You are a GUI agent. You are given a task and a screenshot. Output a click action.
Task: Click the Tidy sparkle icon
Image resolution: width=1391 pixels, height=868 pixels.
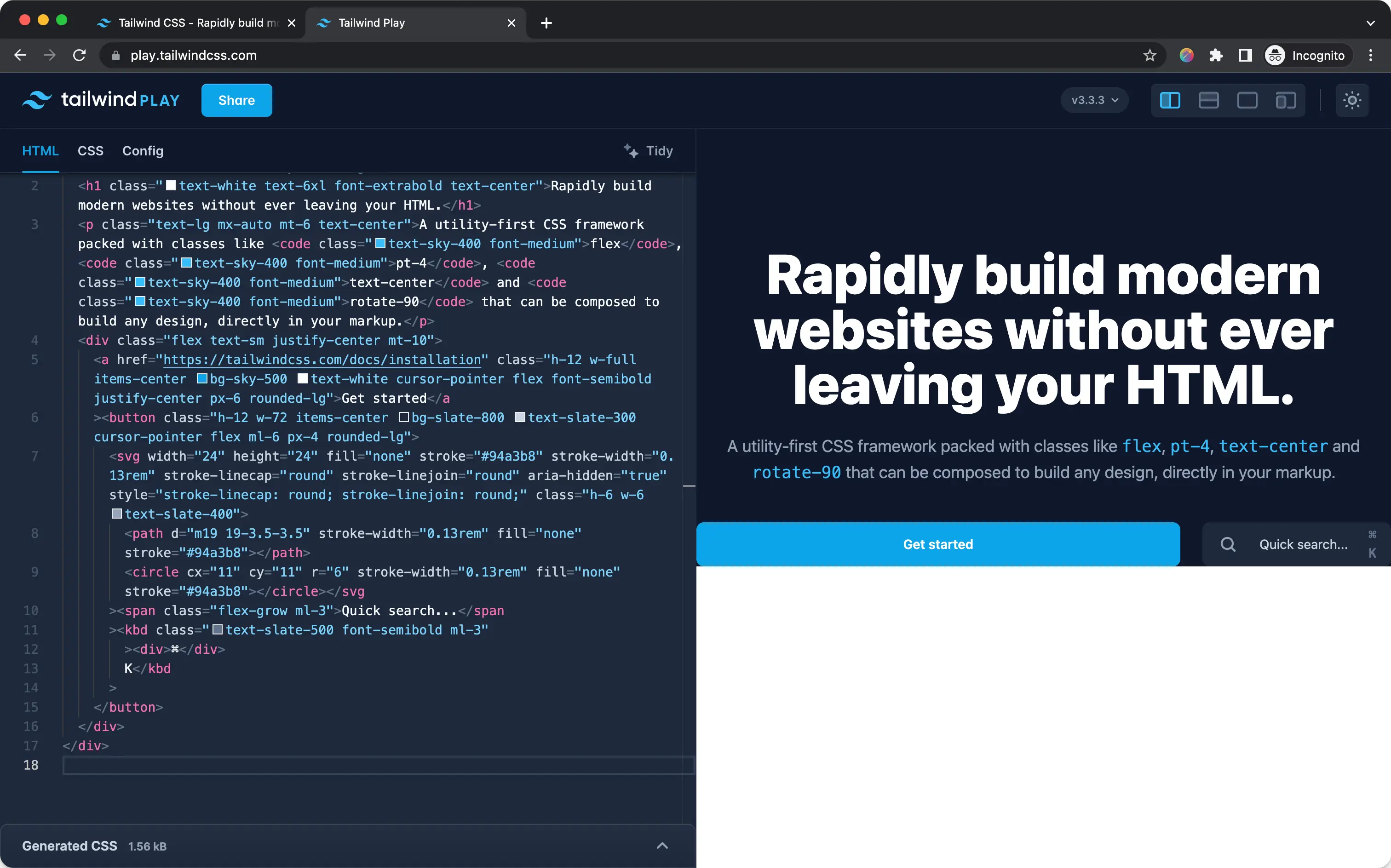click(631, 150)
